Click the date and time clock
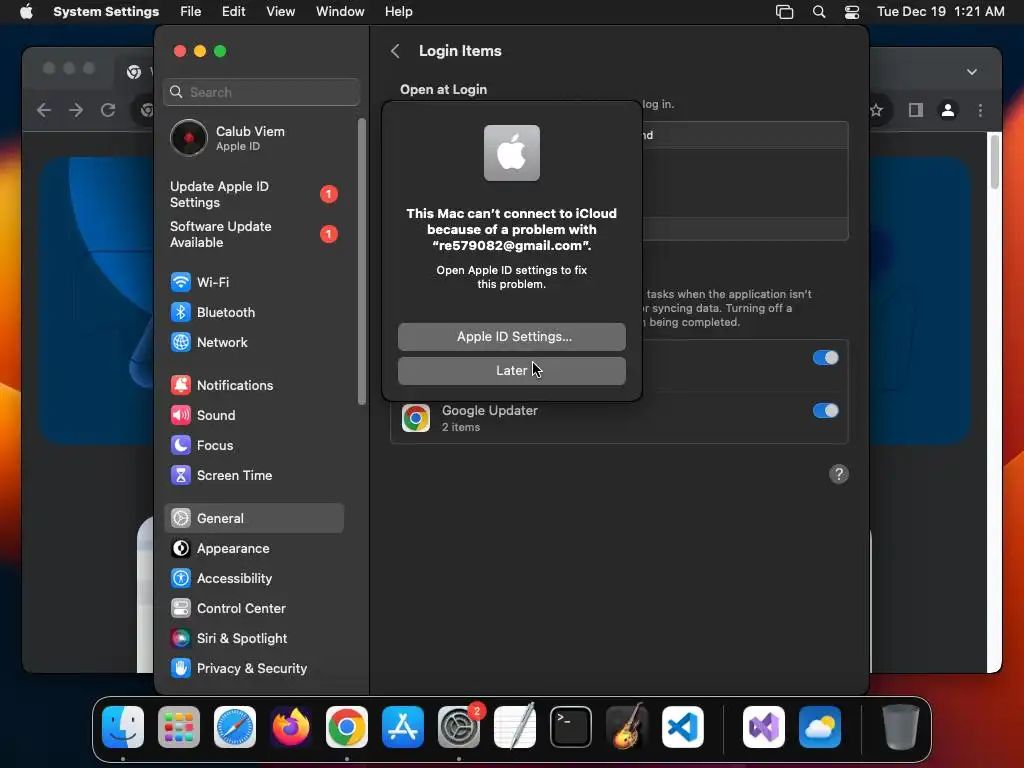This screenshot has height=768, width=1024. 940,12
